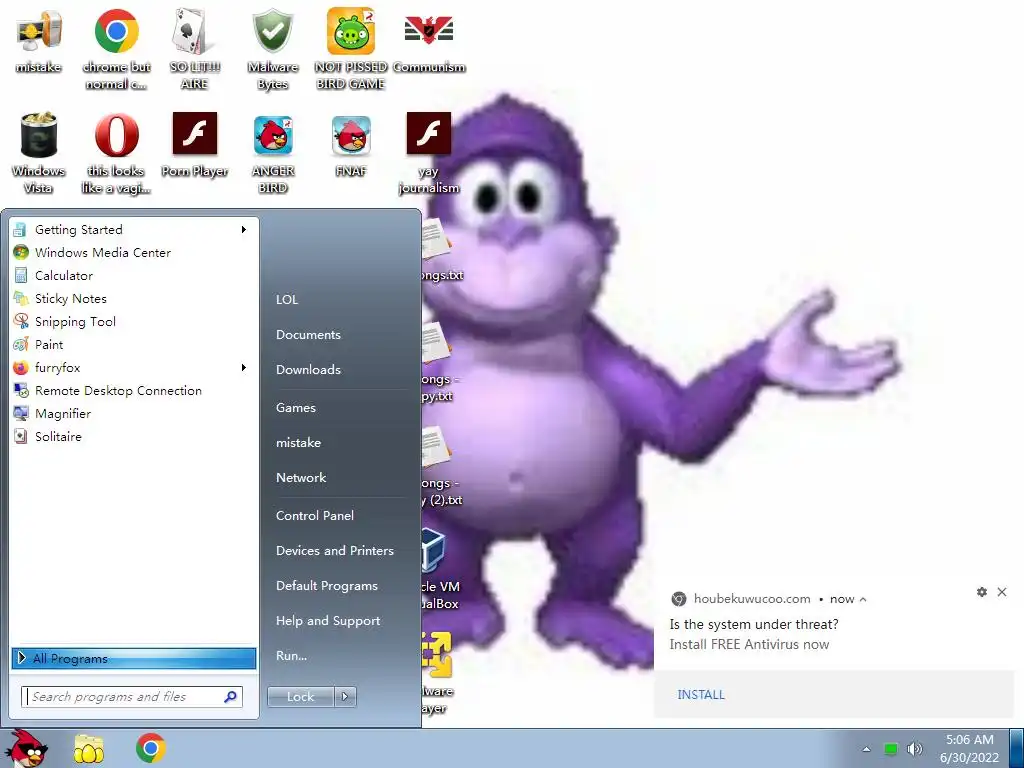
Task: Click the Angry Bird Start button on taskbar
Action: [x=26, y=749]
